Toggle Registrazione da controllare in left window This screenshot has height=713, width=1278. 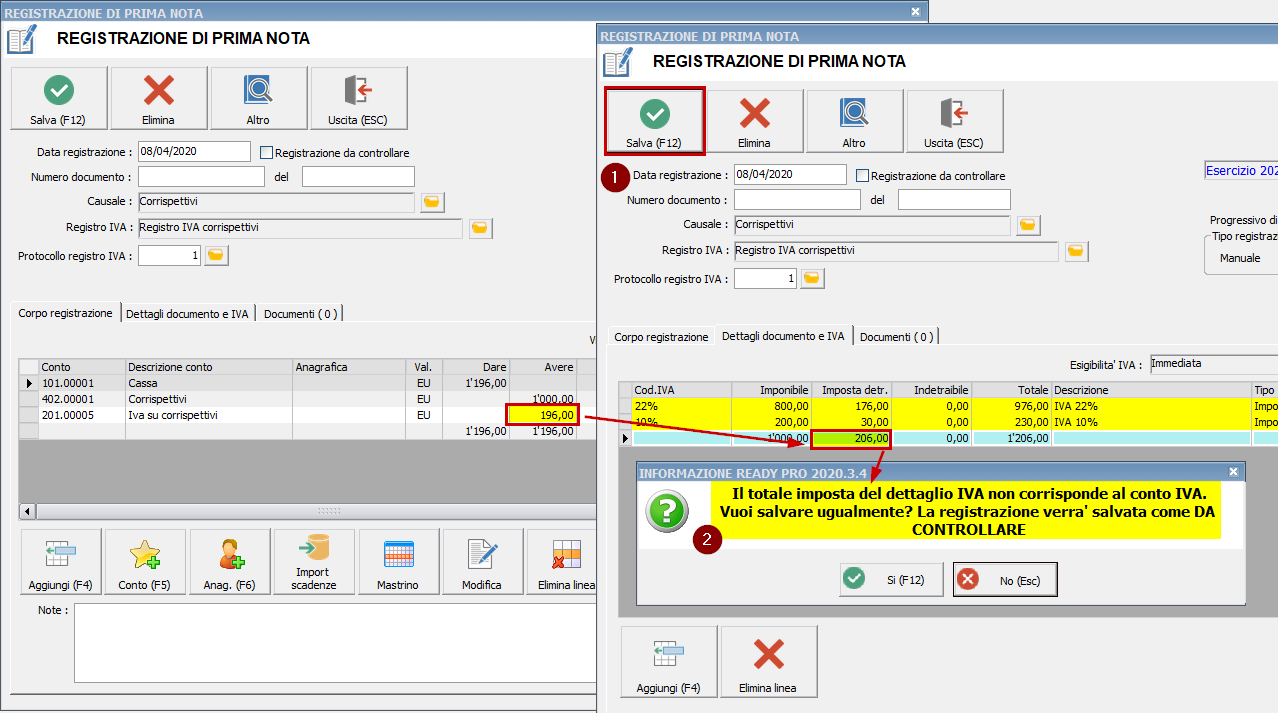tap(266, 153)
